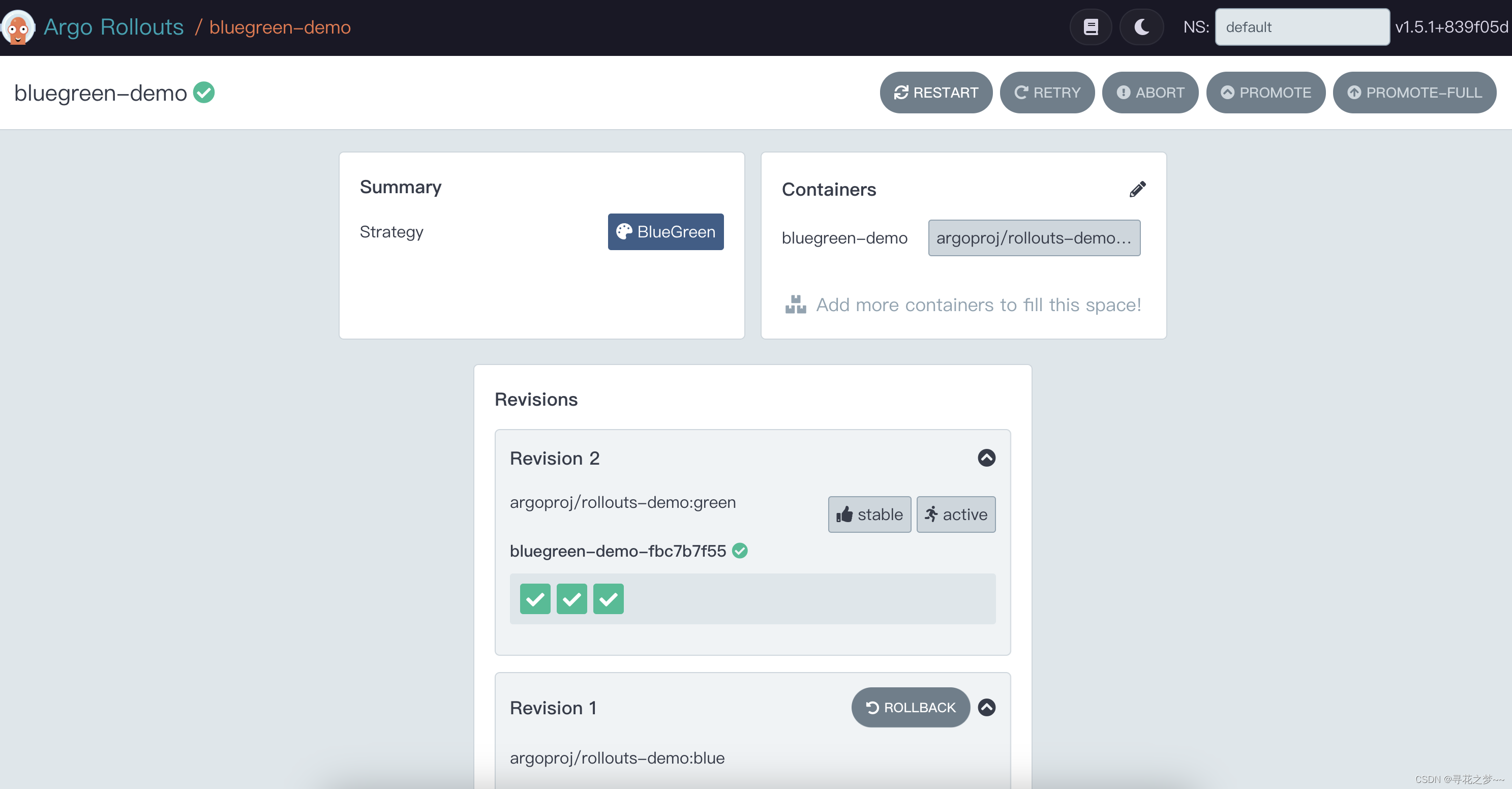Click the documentation book icon
The height and width of the screenshot is (789, 1512).
pos(1091,27)
